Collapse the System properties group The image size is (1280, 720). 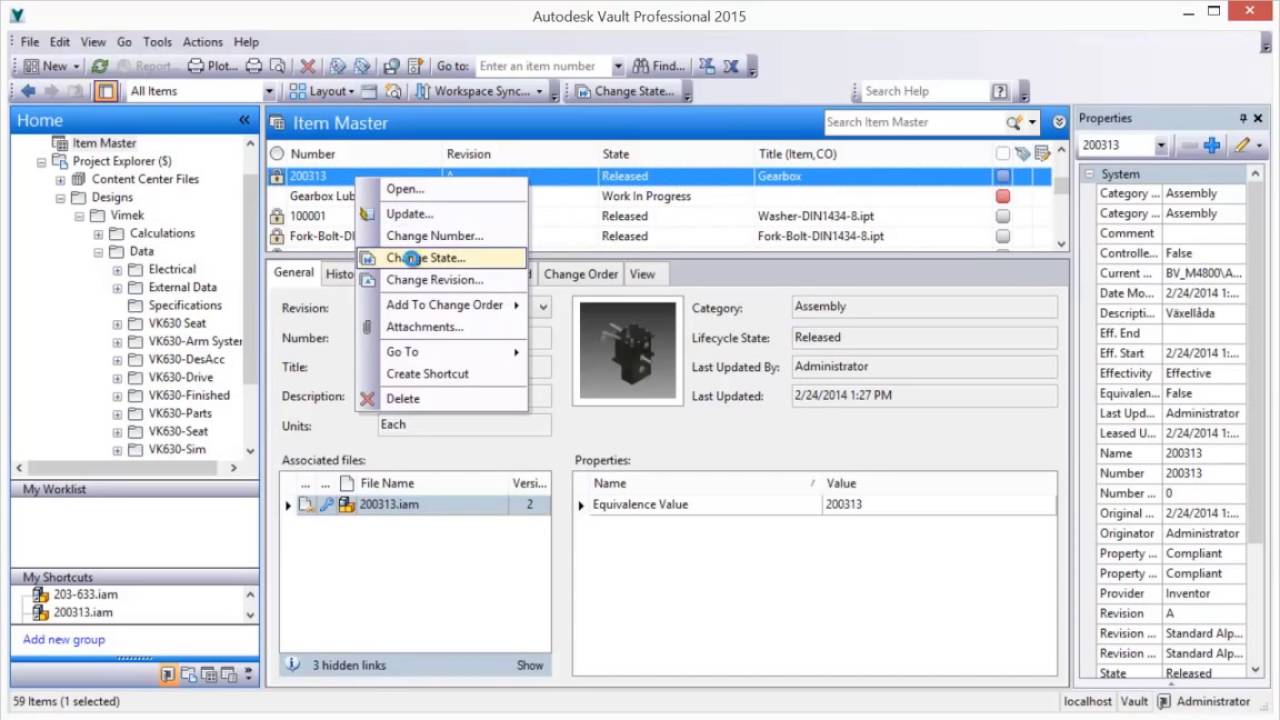pos(1089,174)
